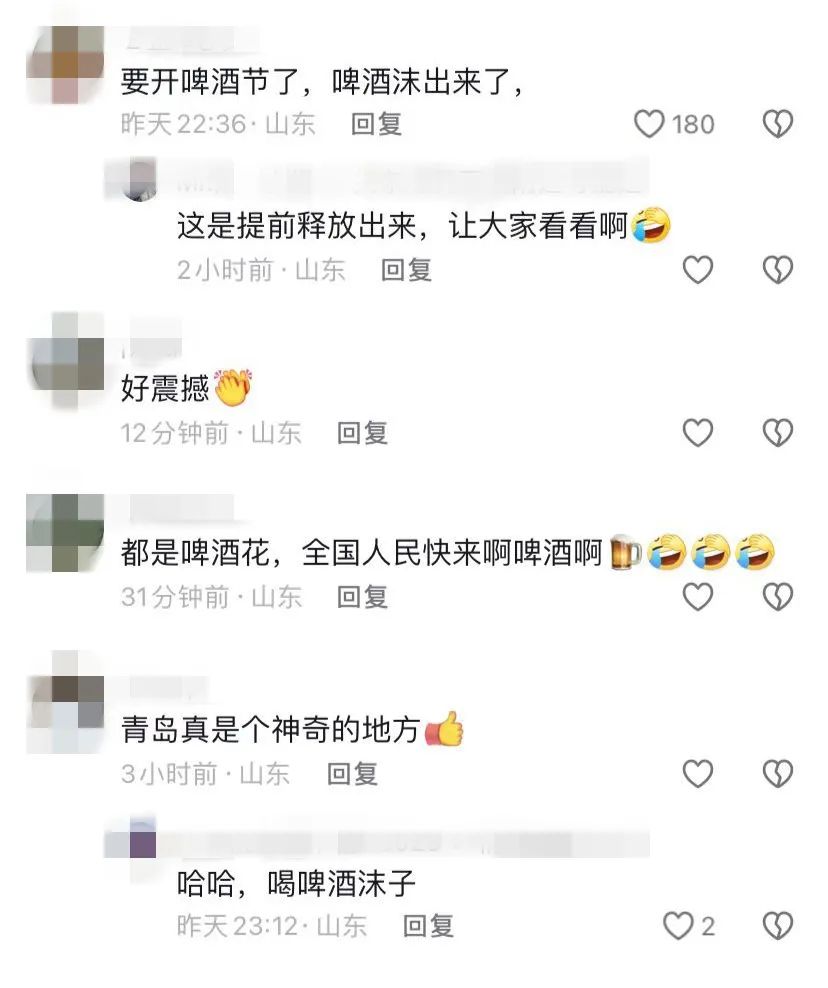Dislike the 啤酒节 comment with broken heart
Image resolution: width=828 pixels, height=988 pixels.
[x=778, y=124]
